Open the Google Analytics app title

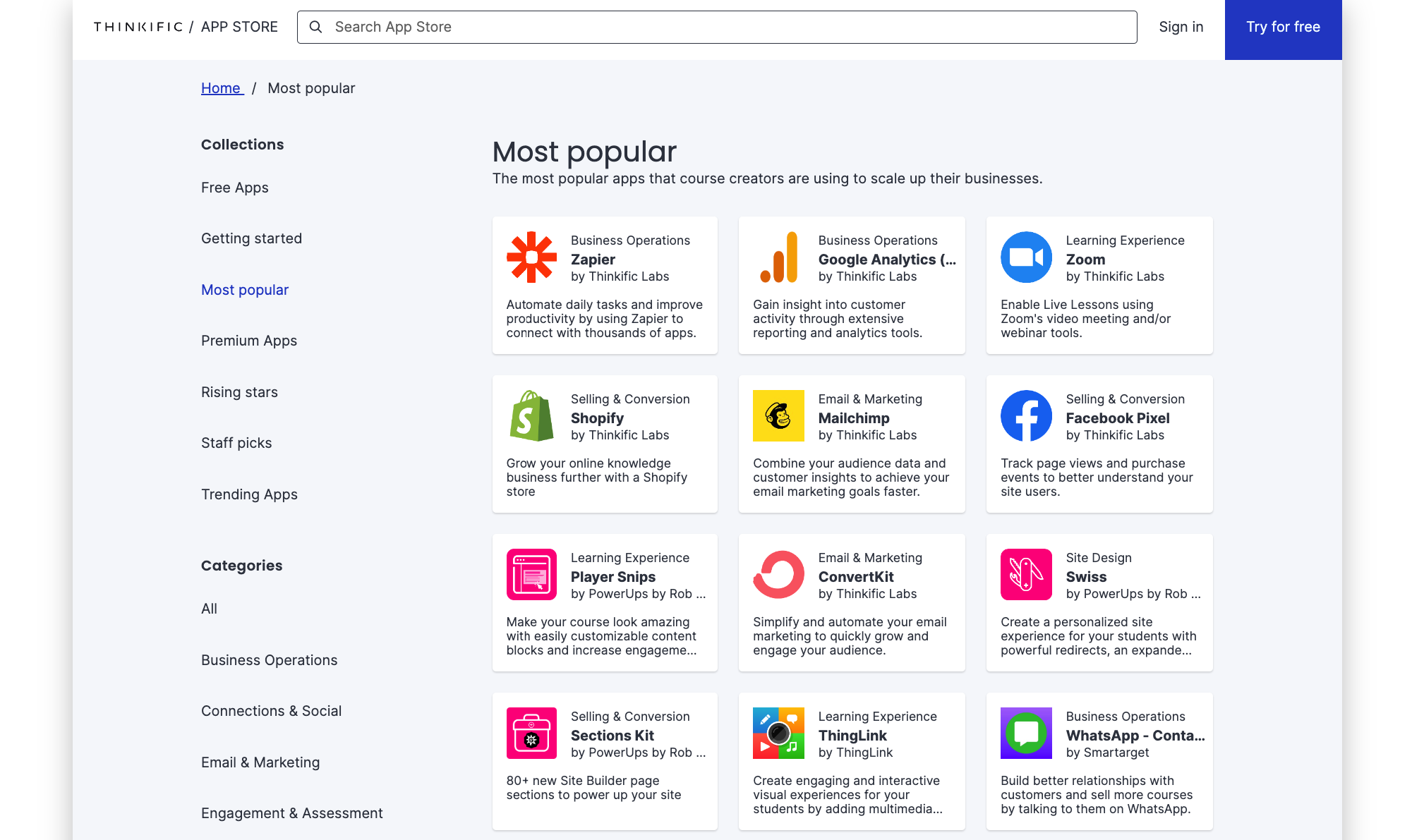coord(887,260)
